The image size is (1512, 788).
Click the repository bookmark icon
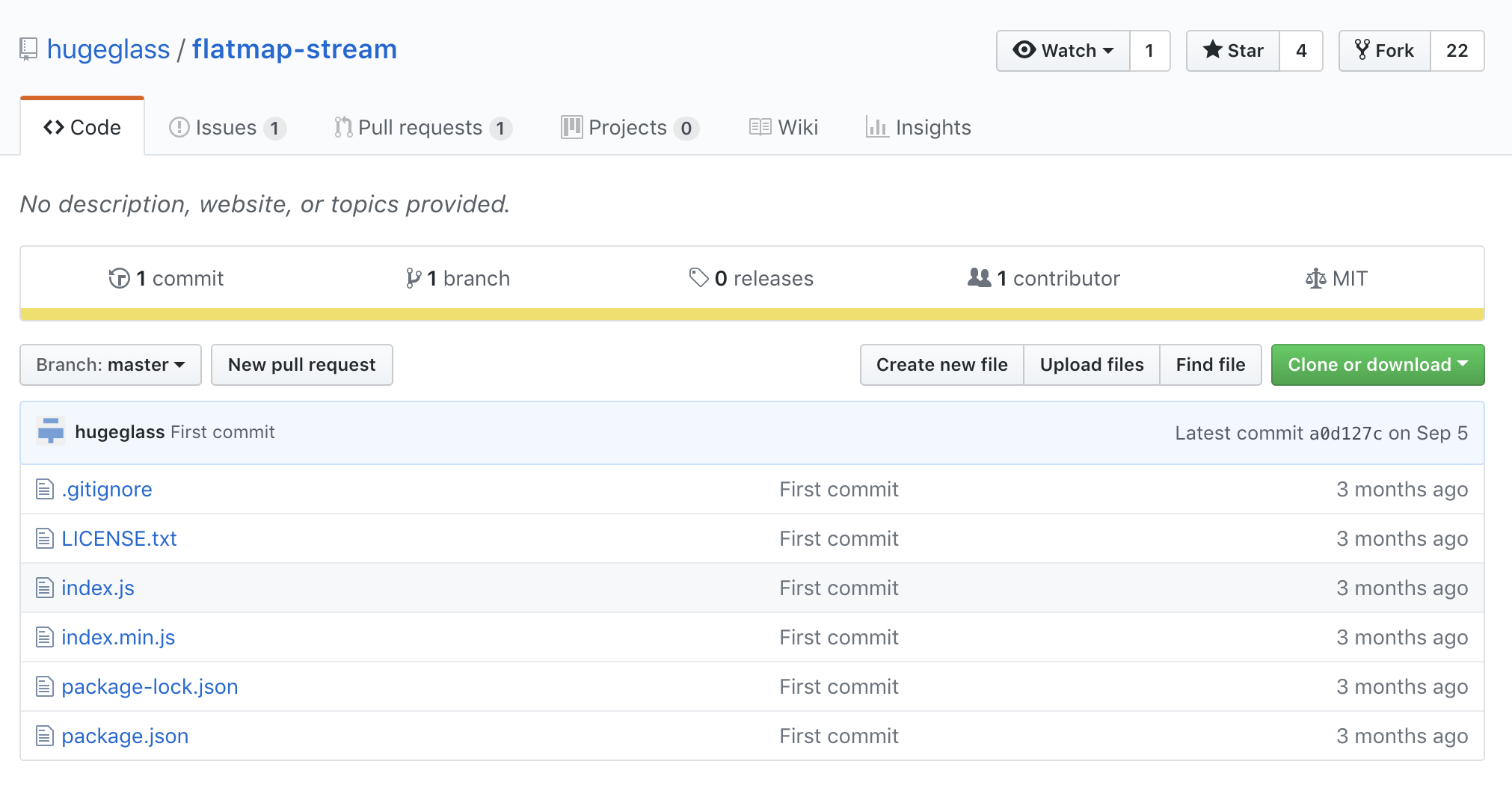coord(28,49)
